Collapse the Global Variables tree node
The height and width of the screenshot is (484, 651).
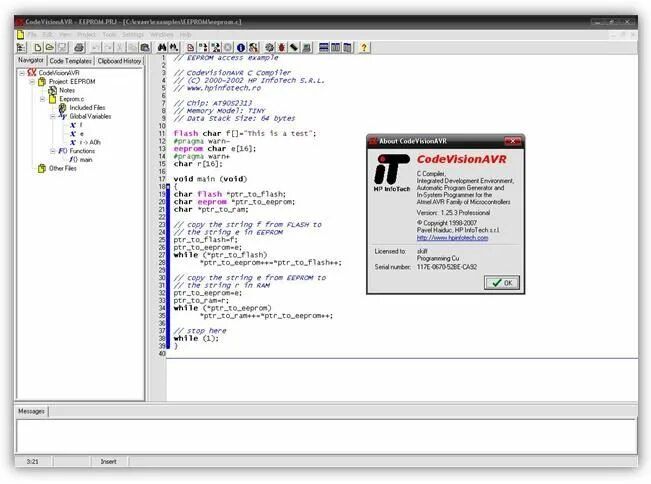[53, 117]
